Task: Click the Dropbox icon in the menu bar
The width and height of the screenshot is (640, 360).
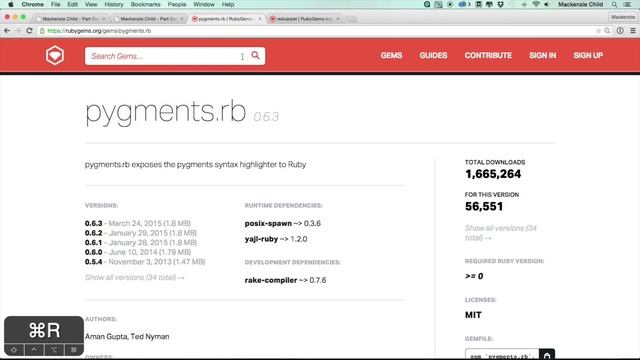Action: tap(500, 4)
